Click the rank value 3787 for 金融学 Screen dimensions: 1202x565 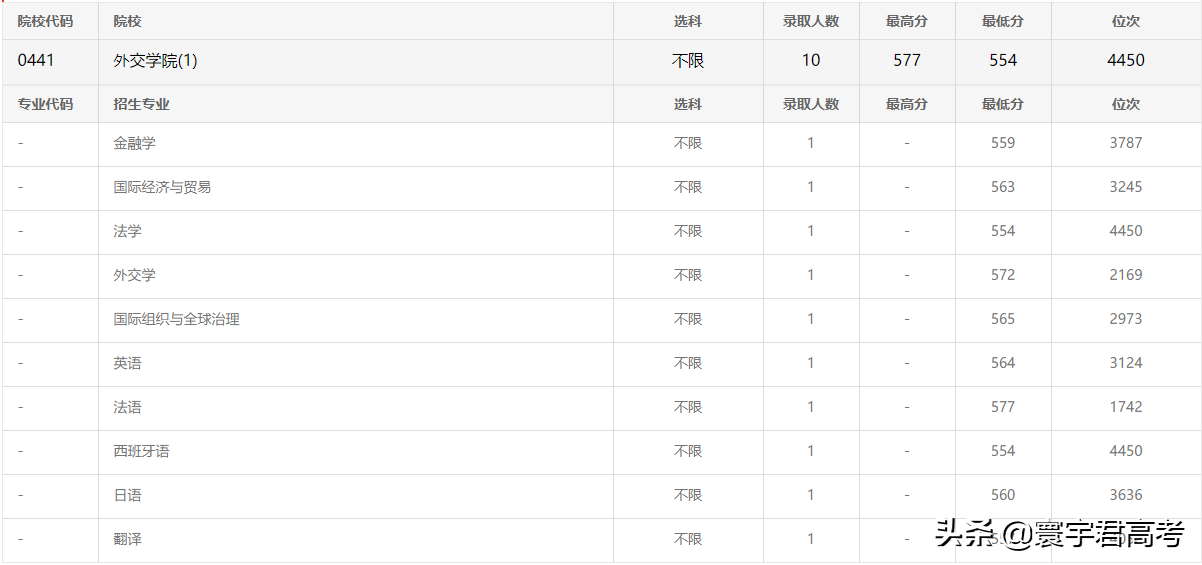(x=1125, y=143)
